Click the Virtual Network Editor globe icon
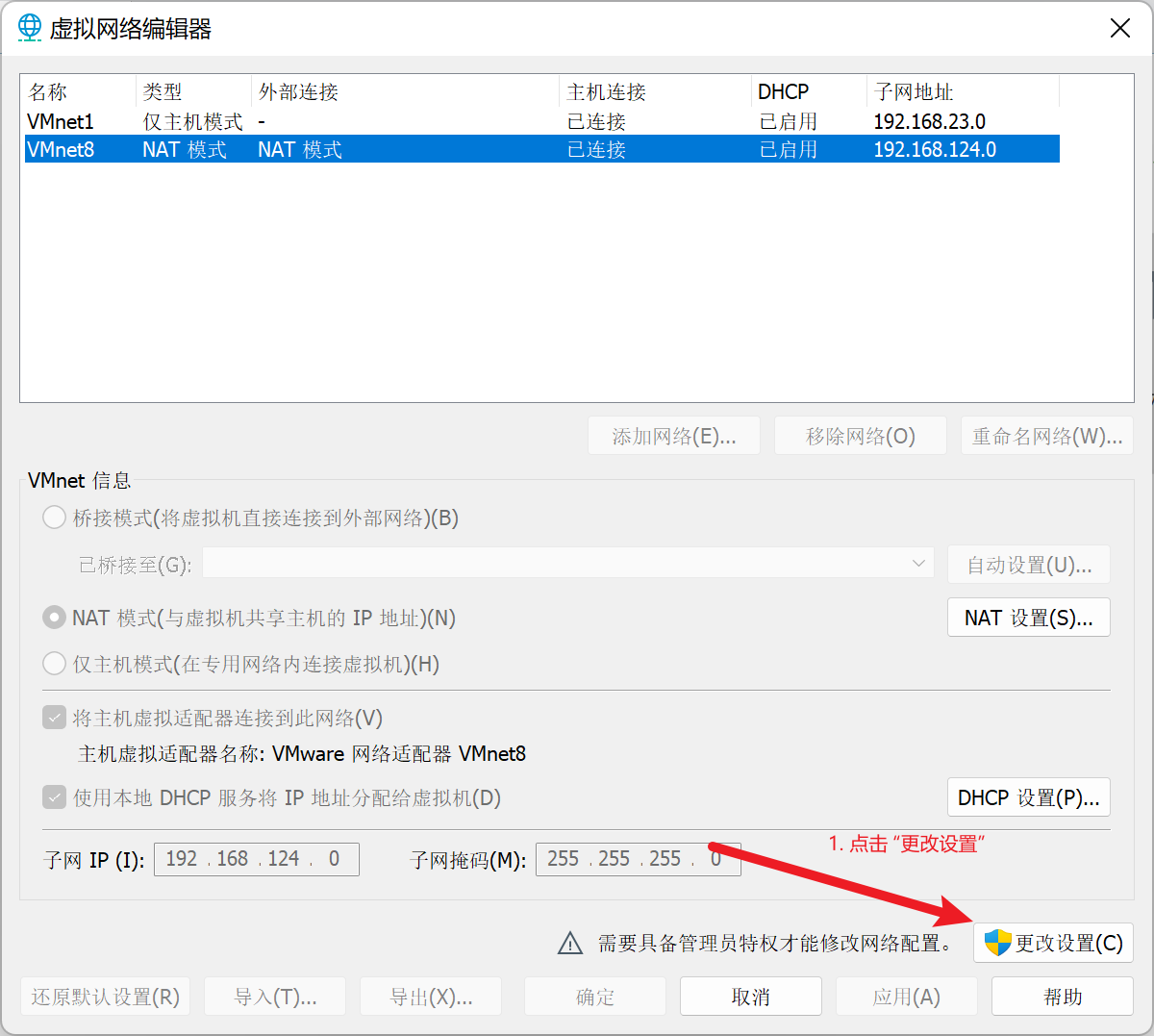Viewport: 1154px width, 1036px height. tap(31, 28)
